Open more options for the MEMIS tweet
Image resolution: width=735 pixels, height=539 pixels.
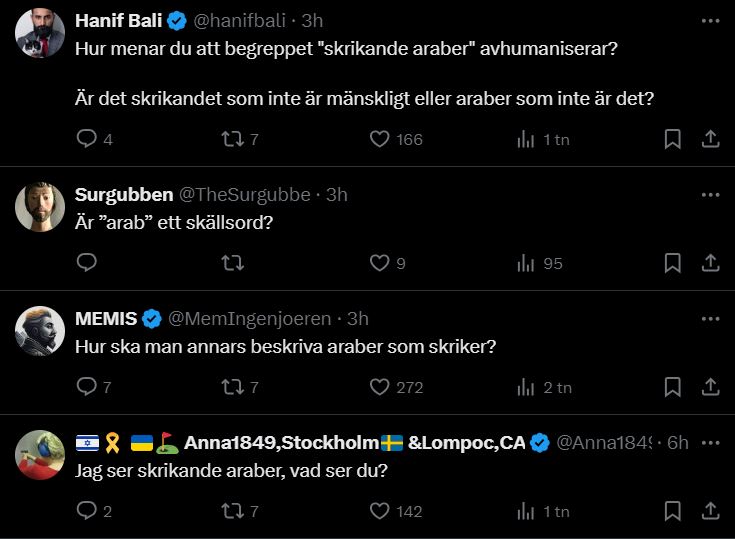(x=710, y=319)
